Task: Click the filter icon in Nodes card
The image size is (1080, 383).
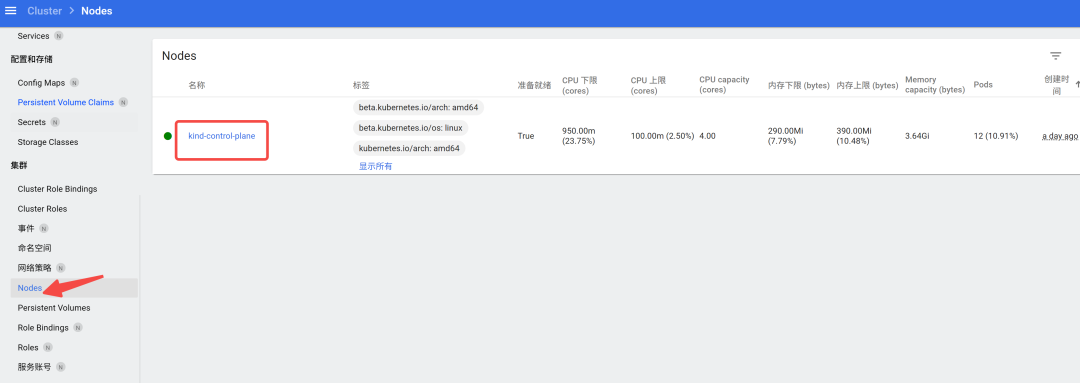Action: click(1055, 56)
